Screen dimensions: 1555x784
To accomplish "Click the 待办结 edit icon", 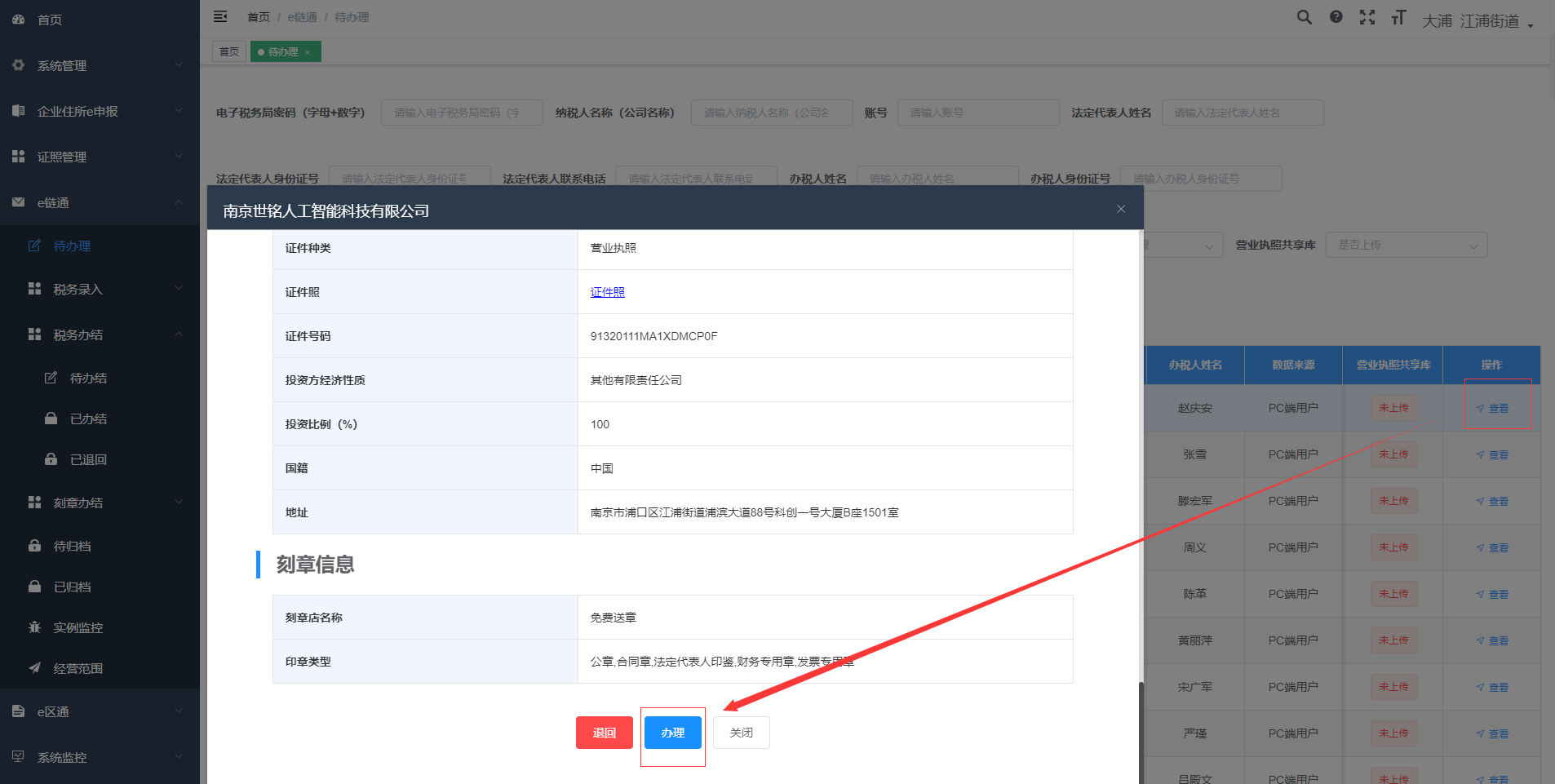I will [51, 377].
